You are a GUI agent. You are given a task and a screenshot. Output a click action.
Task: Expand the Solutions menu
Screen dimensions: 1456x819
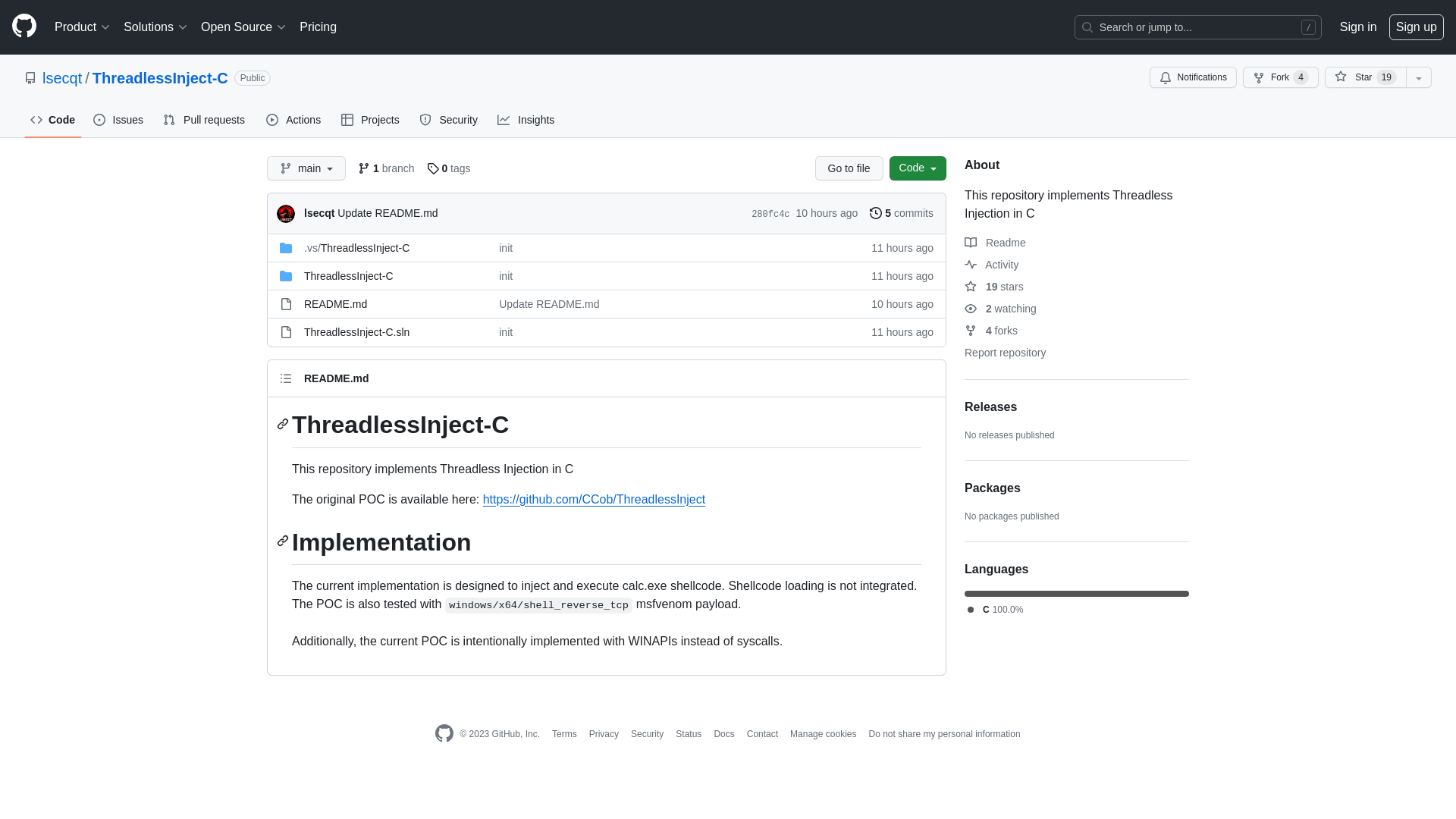coord(155,27)
